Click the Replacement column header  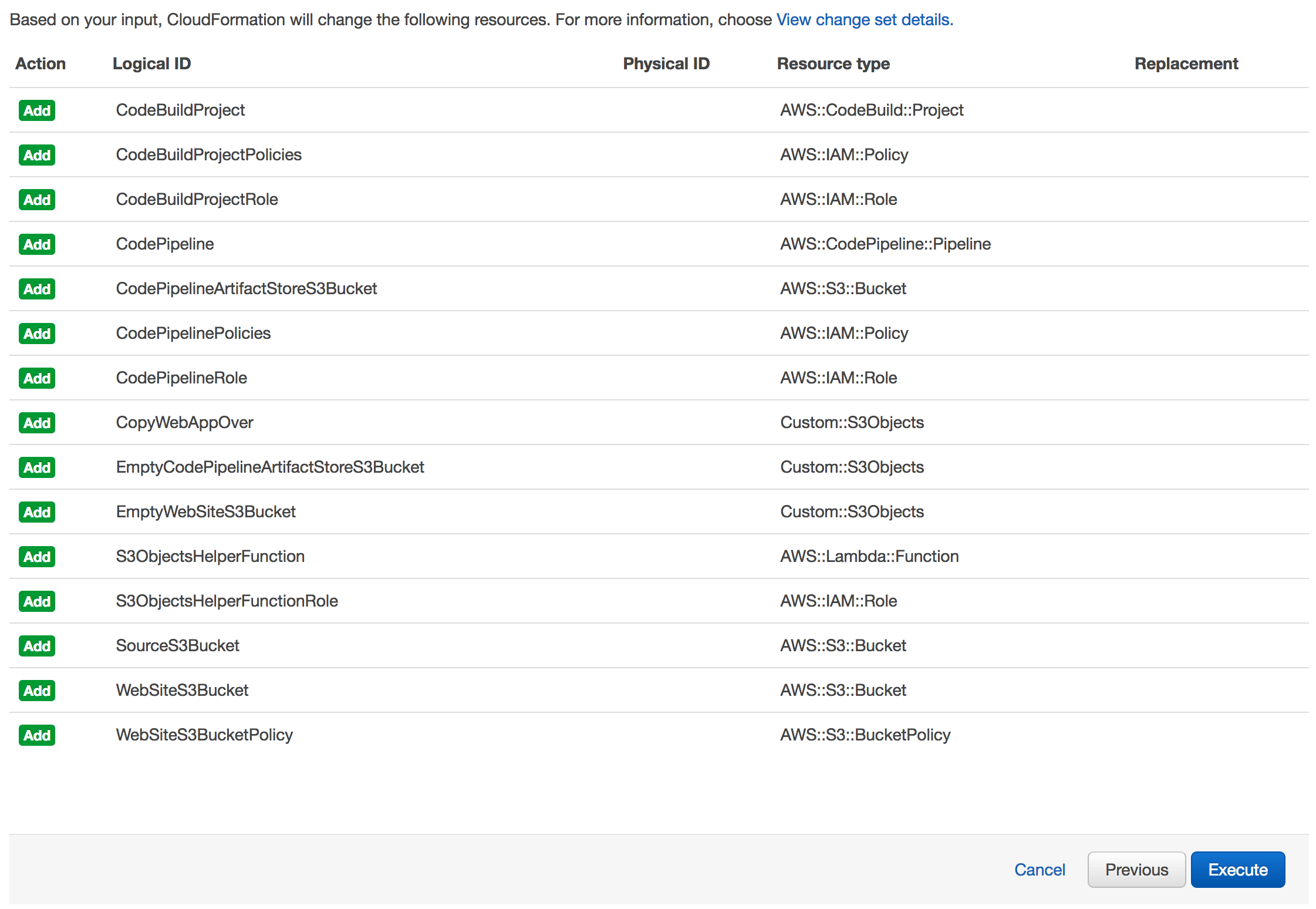pos(1186,63)
